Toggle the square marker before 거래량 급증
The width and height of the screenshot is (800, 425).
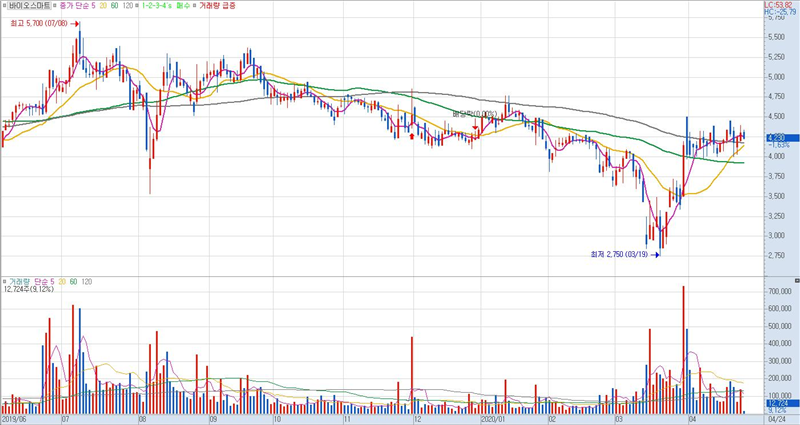198,6
